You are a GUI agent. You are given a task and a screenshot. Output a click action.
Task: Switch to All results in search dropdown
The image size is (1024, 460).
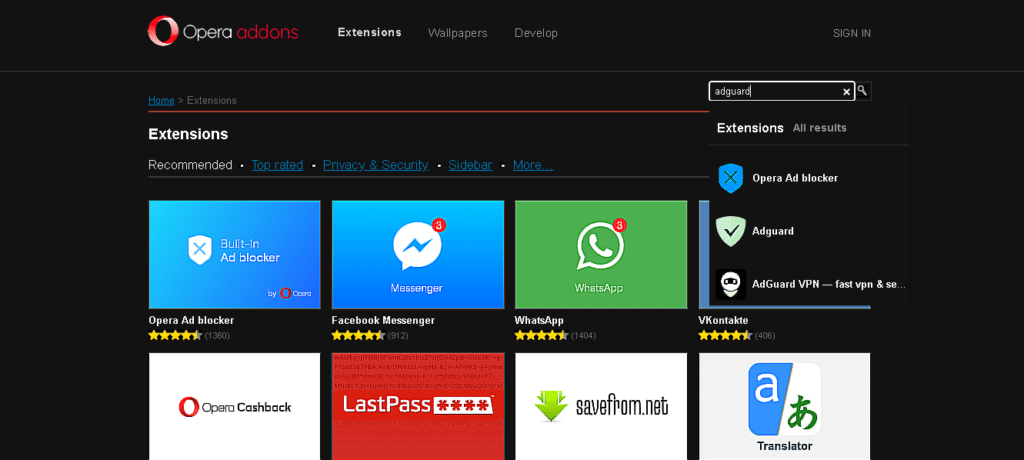click(820, 128)
